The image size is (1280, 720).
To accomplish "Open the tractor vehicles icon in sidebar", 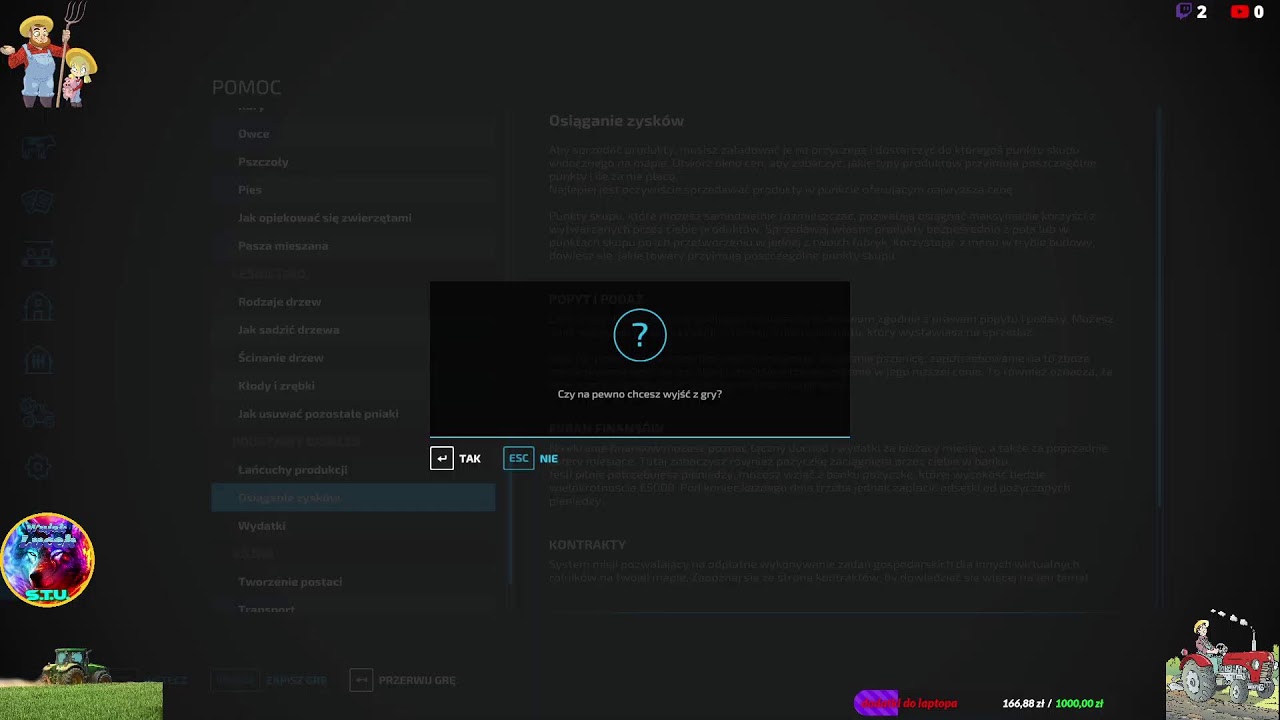I will tap(38, 413).
